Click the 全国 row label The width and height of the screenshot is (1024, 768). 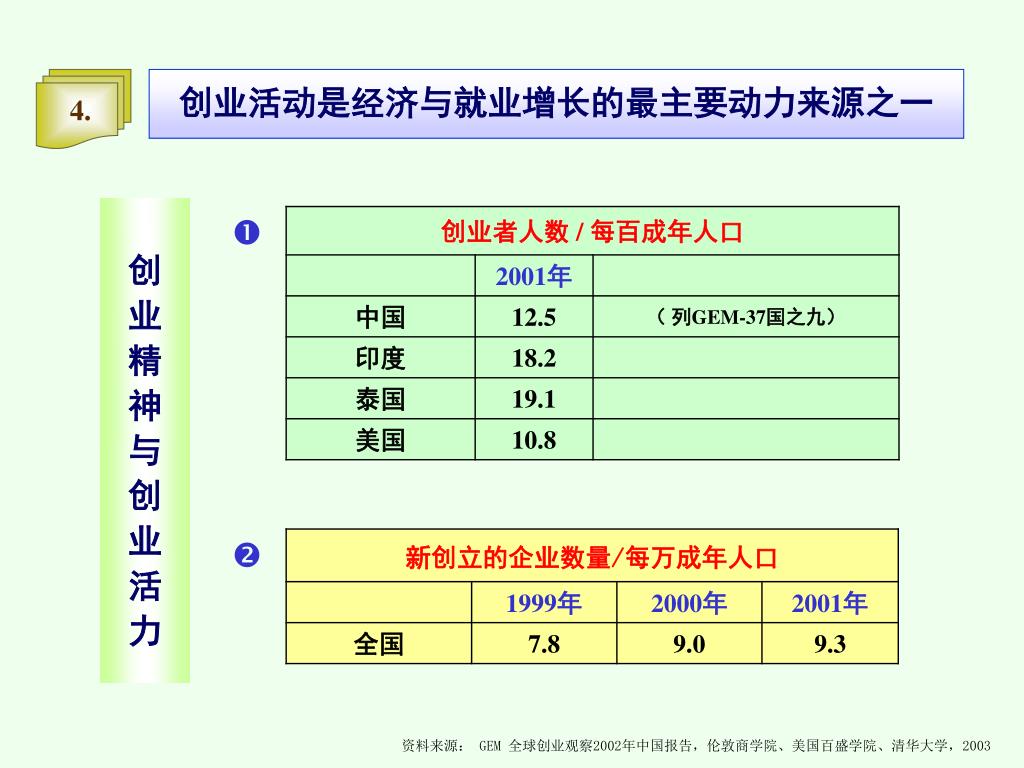coord(379,644)
